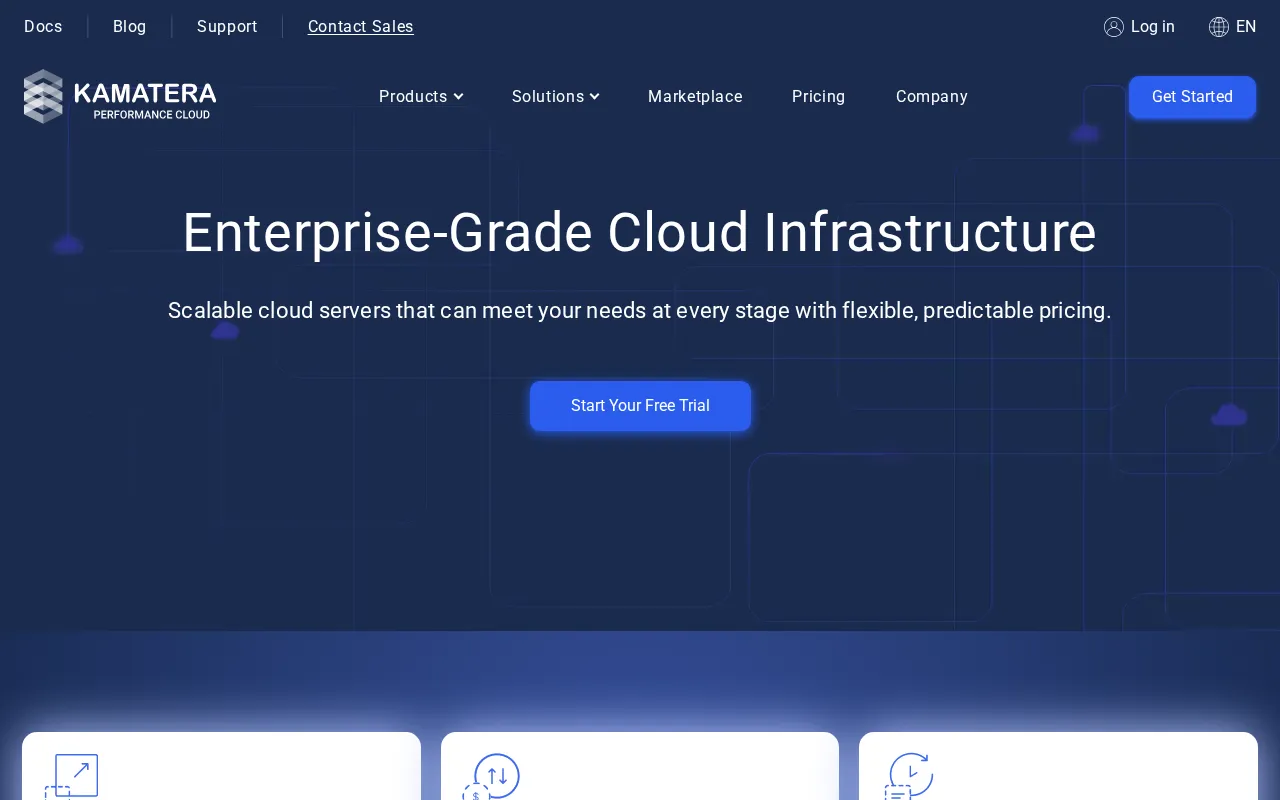1280x800 pixels.
Task: Go to the Pricing page
Action: coord(819,96)
